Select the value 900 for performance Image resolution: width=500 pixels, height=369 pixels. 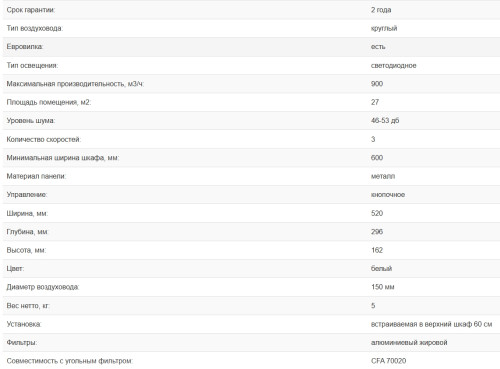(x=377, y=84)
